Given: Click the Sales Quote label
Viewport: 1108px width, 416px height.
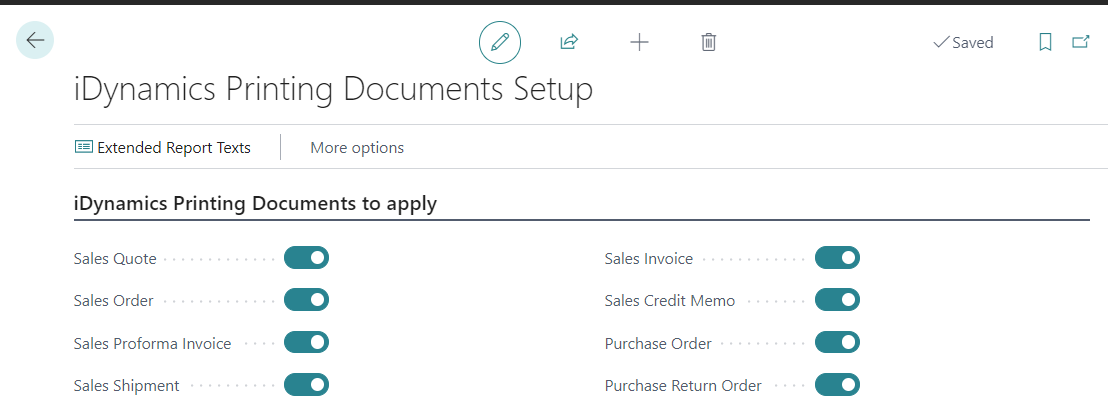Looking at the screenshot, I should [114, 259].
